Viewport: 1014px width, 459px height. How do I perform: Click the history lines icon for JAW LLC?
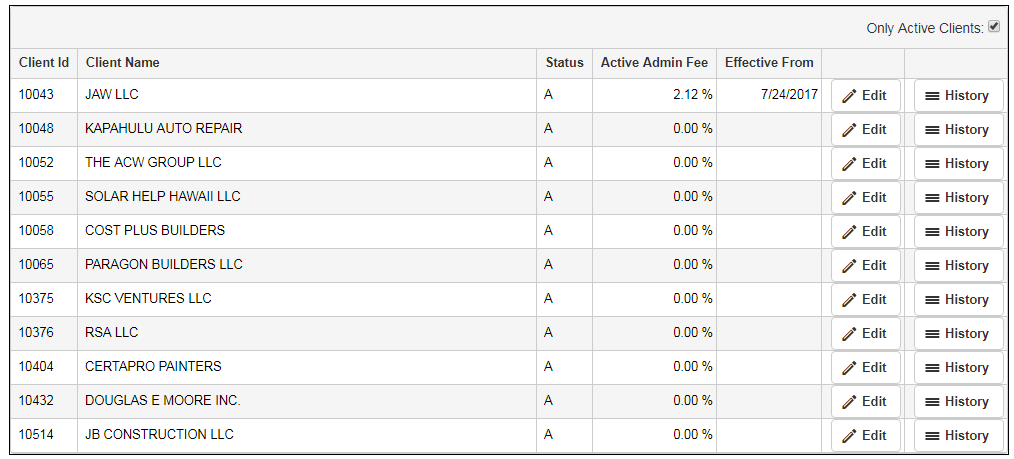click(x=931, y=96)
